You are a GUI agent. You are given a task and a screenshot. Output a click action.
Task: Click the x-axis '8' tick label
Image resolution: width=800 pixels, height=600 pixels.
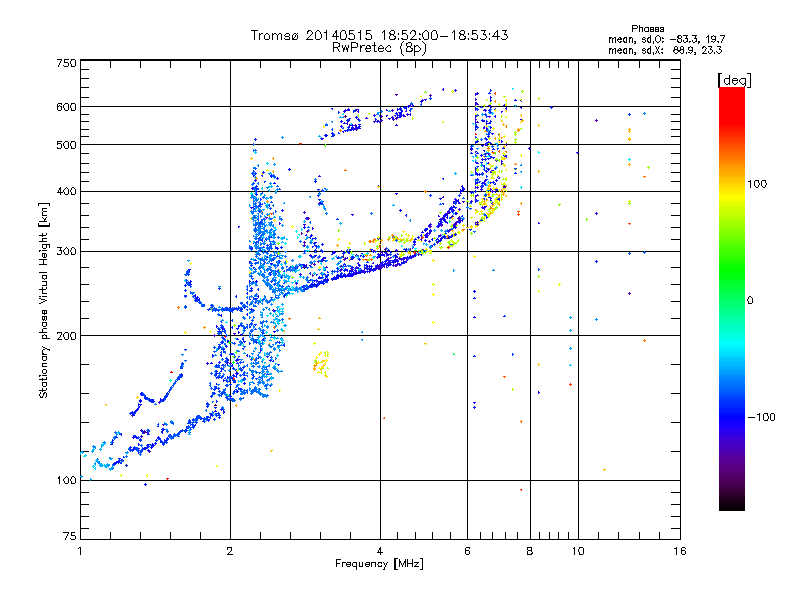pos(530,551)
